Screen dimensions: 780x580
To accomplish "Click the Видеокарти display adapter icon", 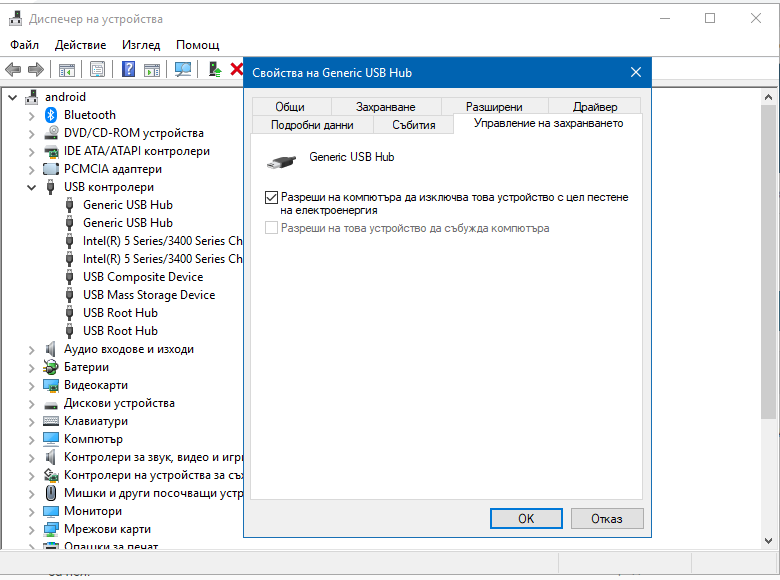I will (51, 385).
